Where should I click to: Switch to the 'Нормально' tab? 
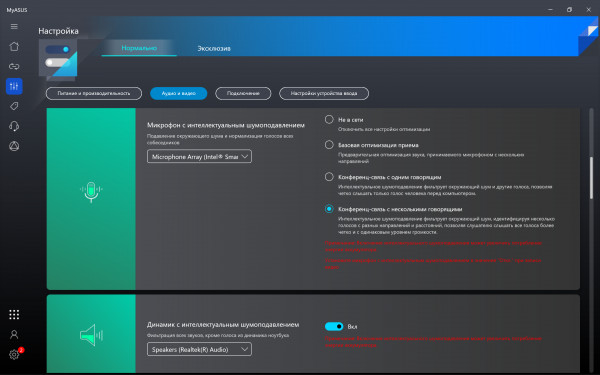coord(139,48)
